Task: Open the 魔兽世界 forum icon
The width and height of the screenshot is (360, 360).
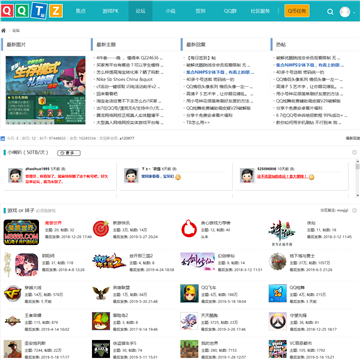Action: tap(21, 232)
